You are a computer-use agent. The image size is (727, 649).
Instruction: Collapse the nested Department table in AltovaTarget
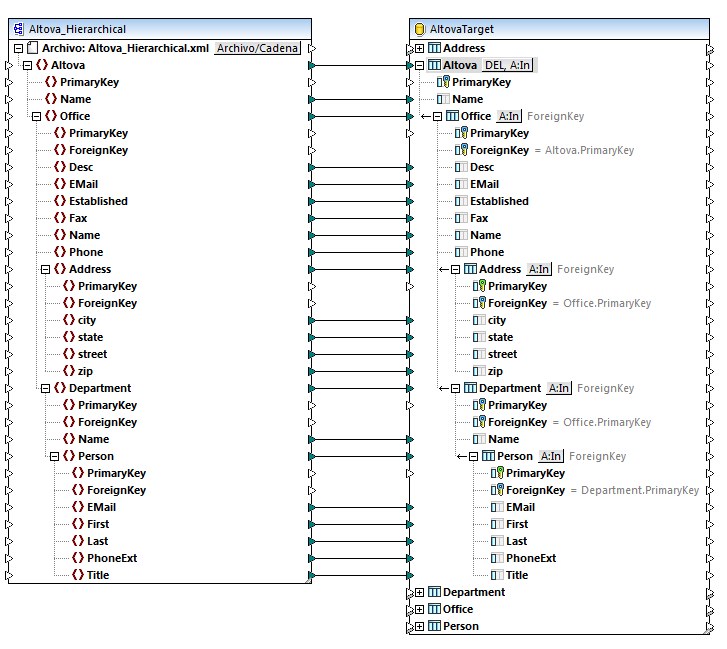456,388
